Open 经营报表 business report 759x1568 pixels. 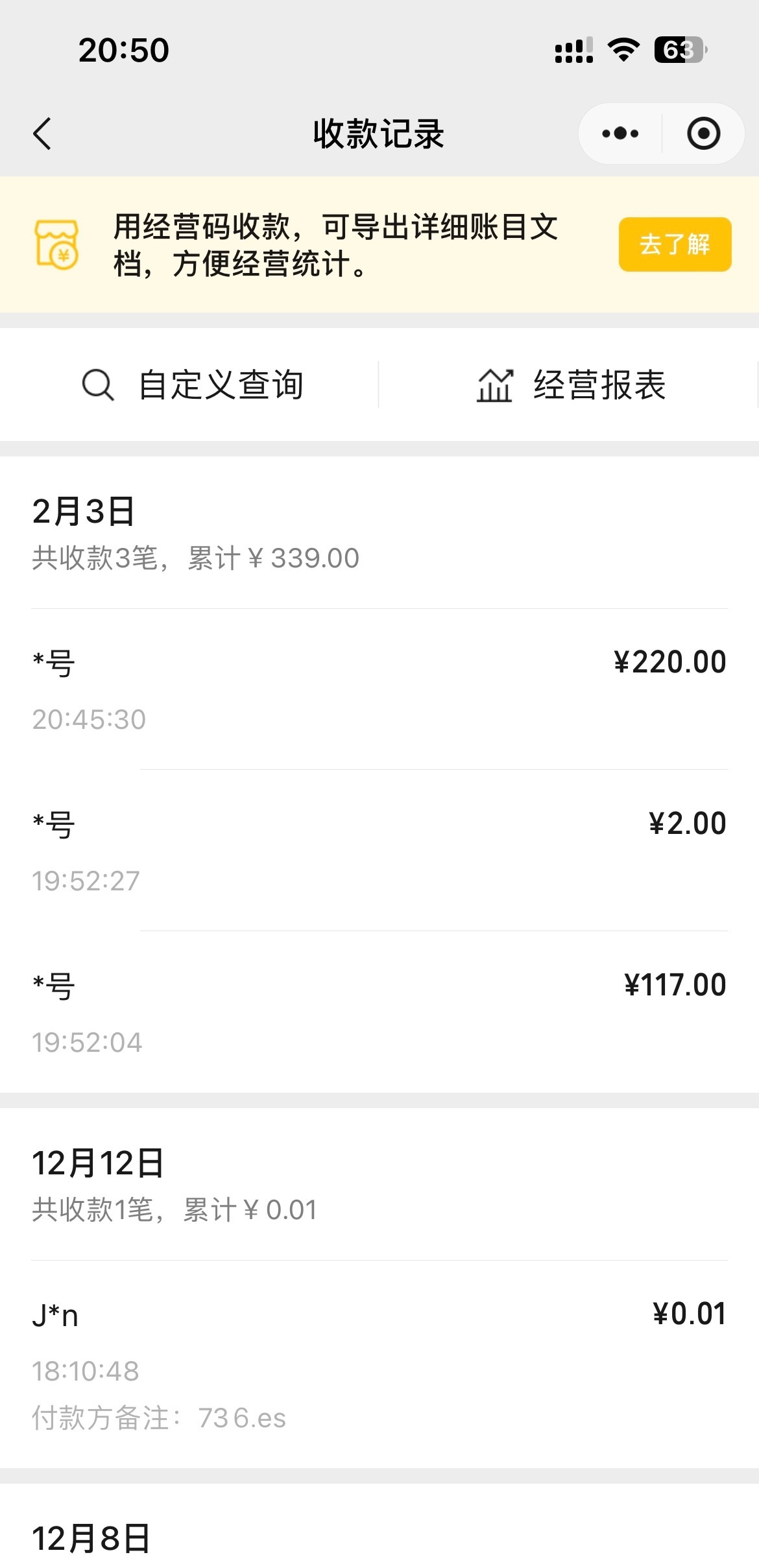[x=599, y=385]
